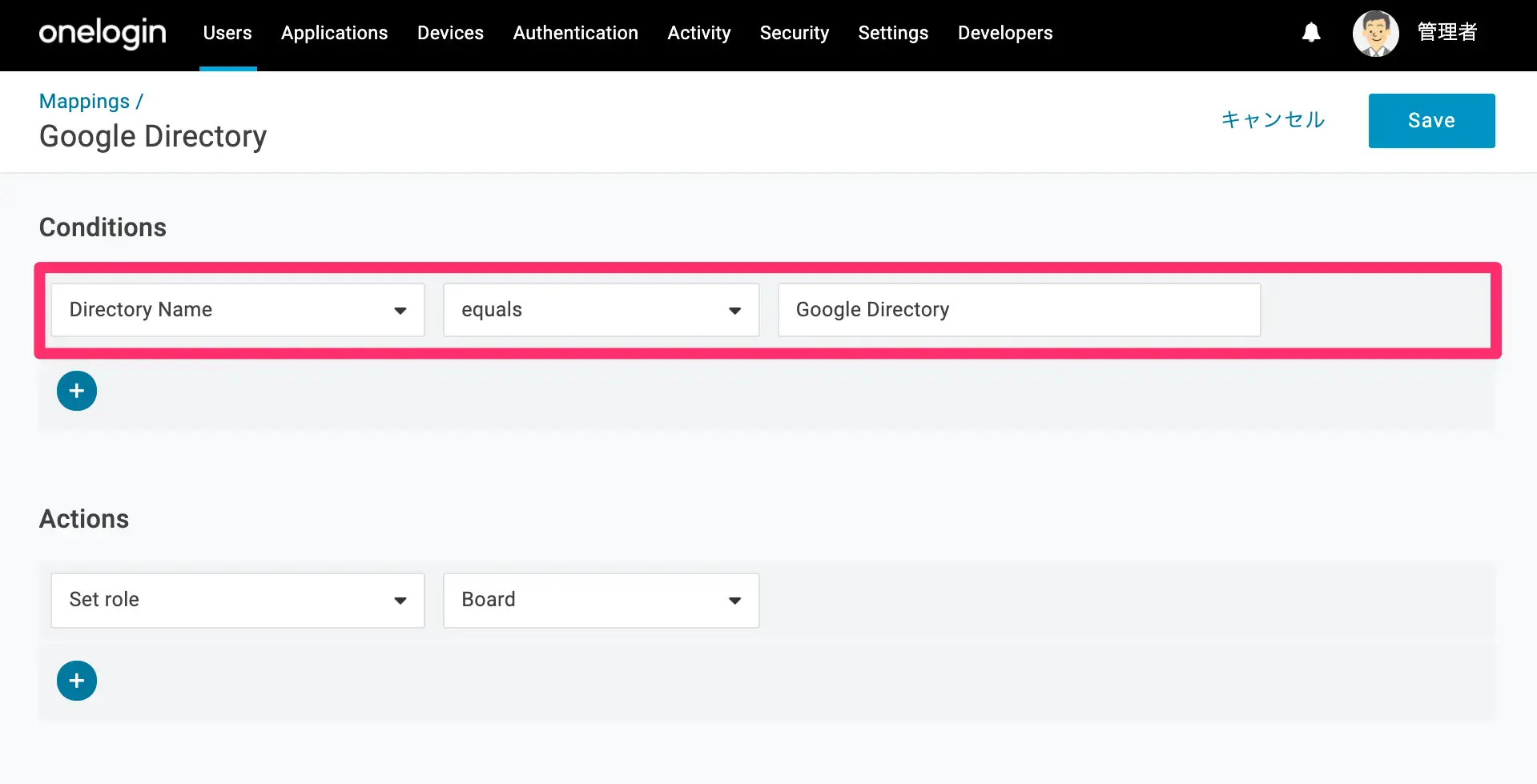The width and height of the screenshot is (1537, 784).
Task: Go to the Devices menu
Action: (x=450, y=33)
